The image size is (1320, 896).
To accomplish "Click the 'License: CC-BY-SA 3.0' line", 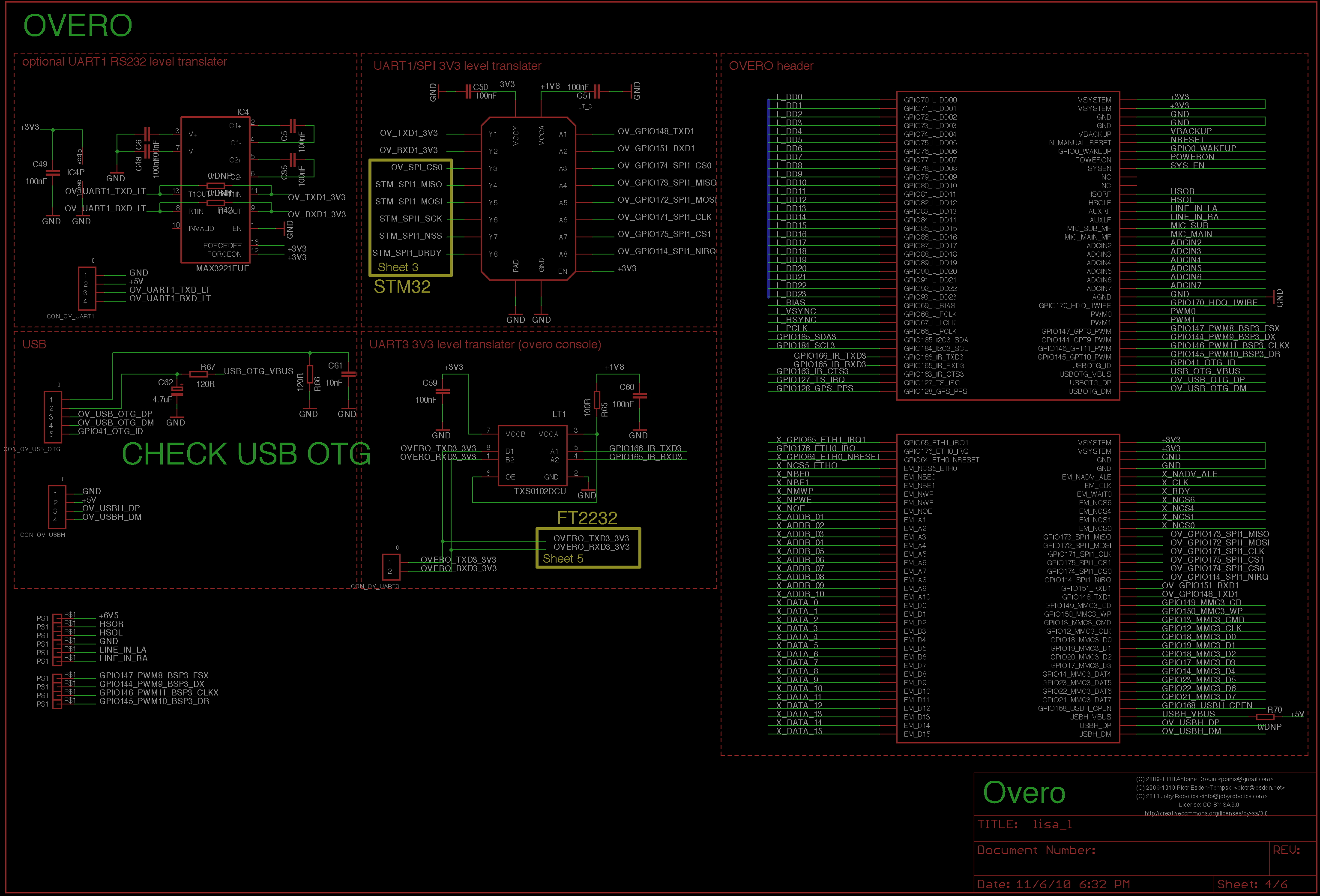I will point(1209,805).
